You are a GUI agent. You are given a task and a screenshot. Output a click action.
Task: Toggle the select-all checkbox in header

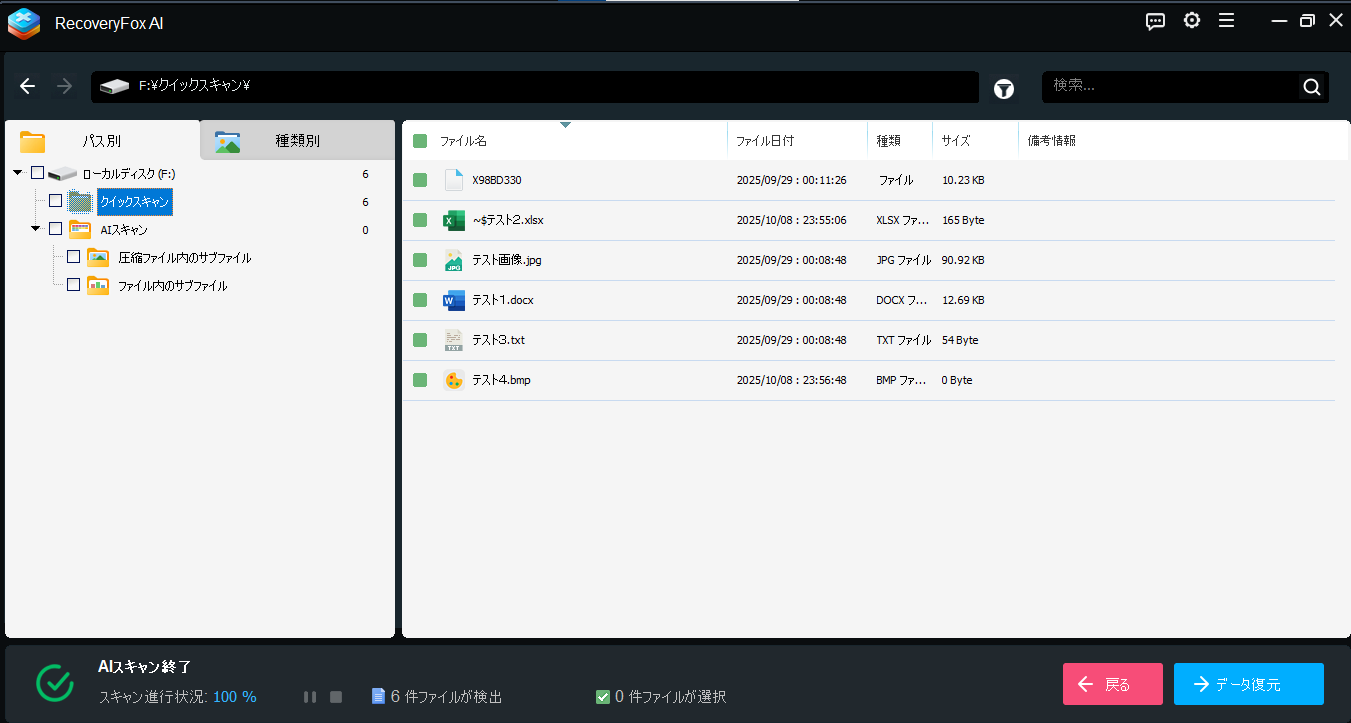[x=420, y=141]
